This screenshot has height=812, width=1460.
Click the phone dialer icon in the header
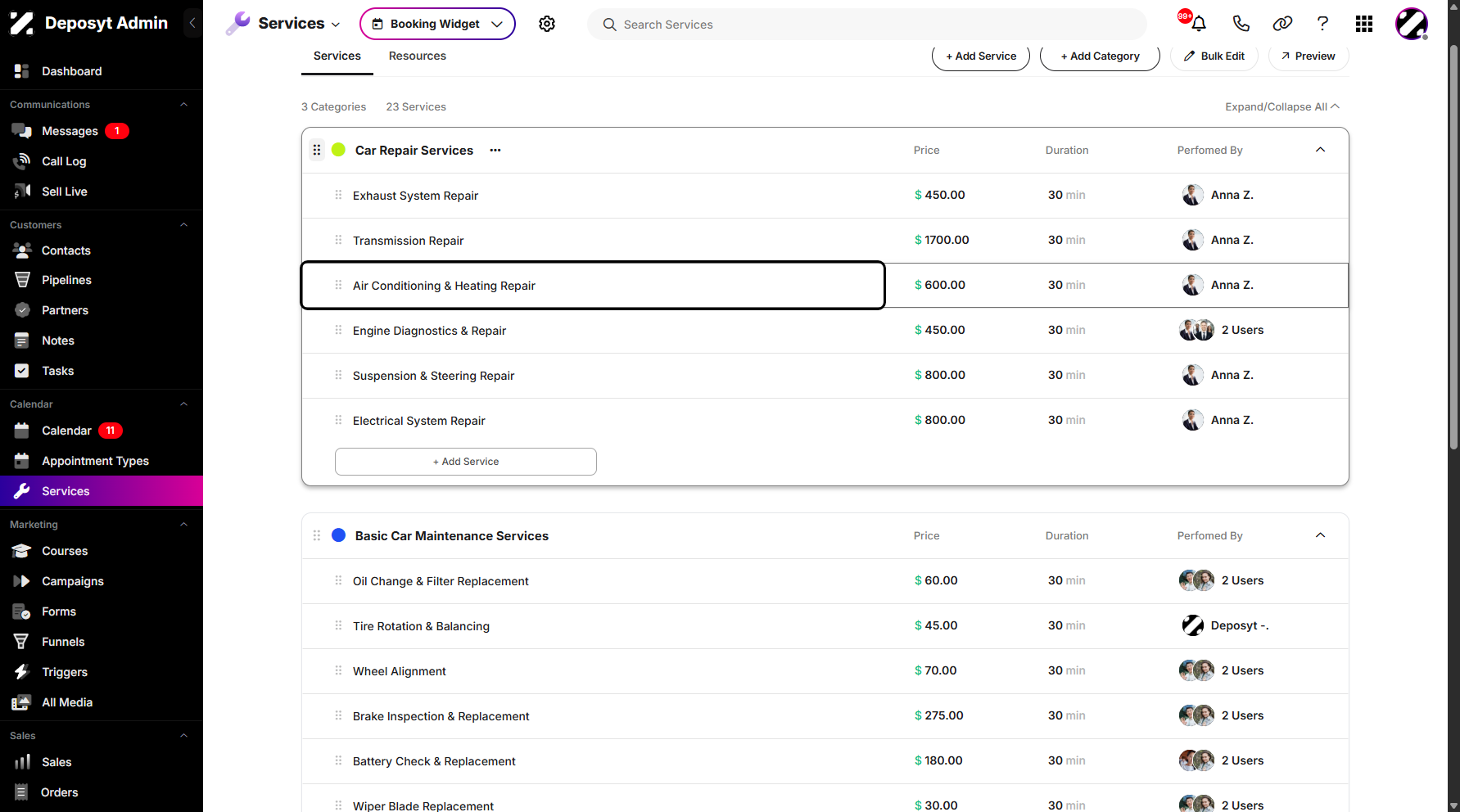pos(1241,24)
